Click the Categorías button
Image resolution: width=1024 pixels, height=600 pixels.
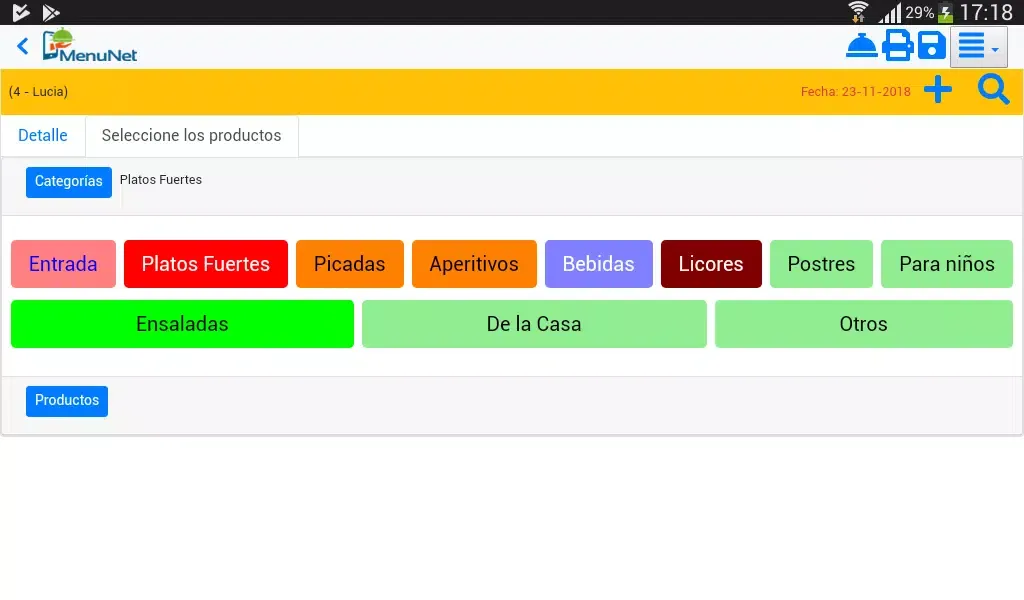click(x=69, y=182)
